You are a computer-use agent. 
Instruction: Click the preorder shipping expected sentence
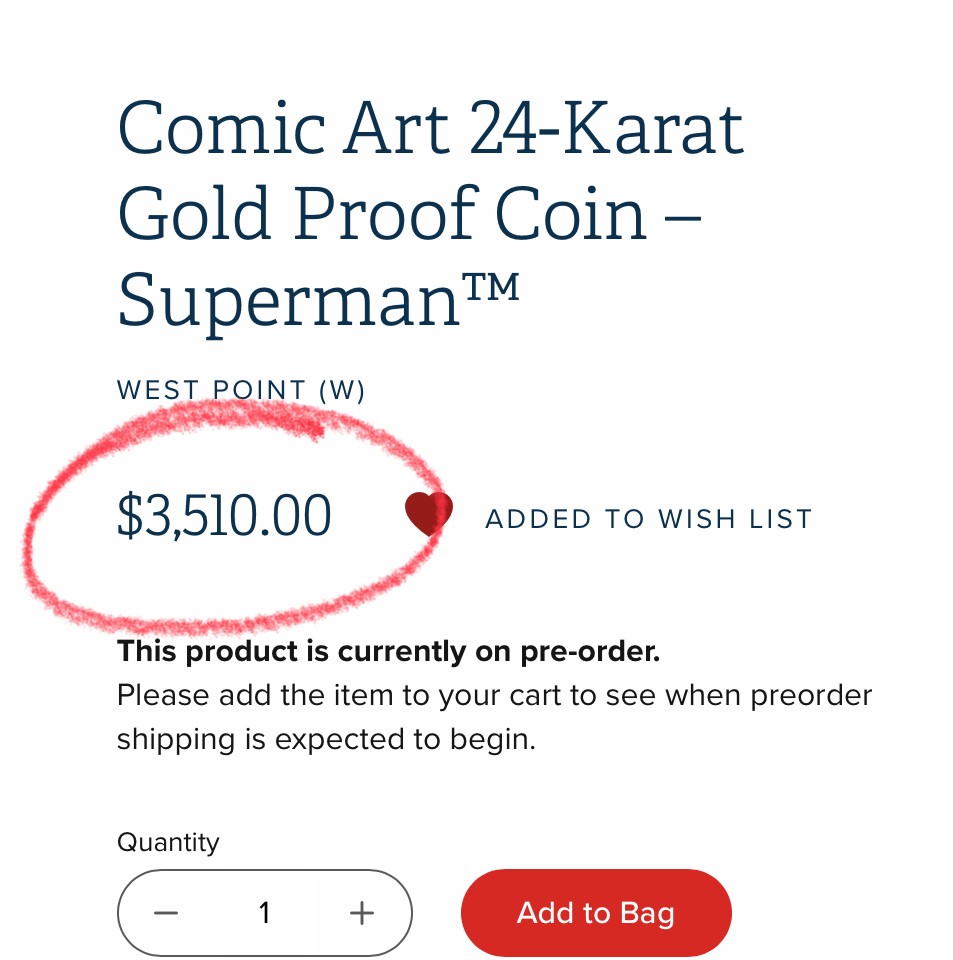[x=326, y=740]
